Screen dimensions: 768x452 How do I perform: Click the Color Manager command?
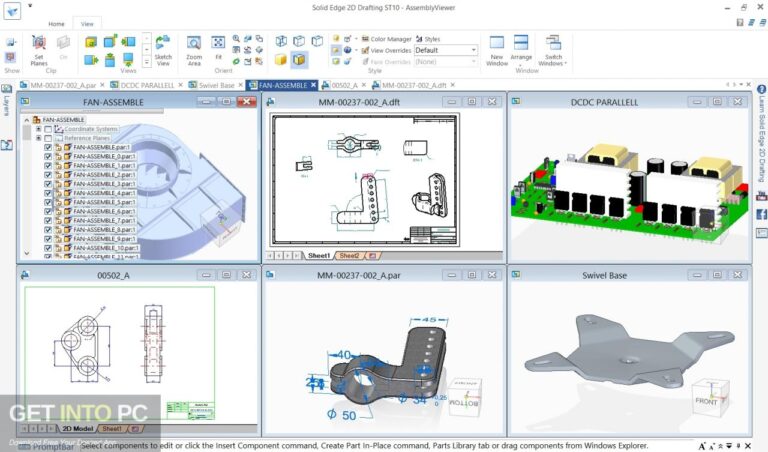(x=386, y=39)
